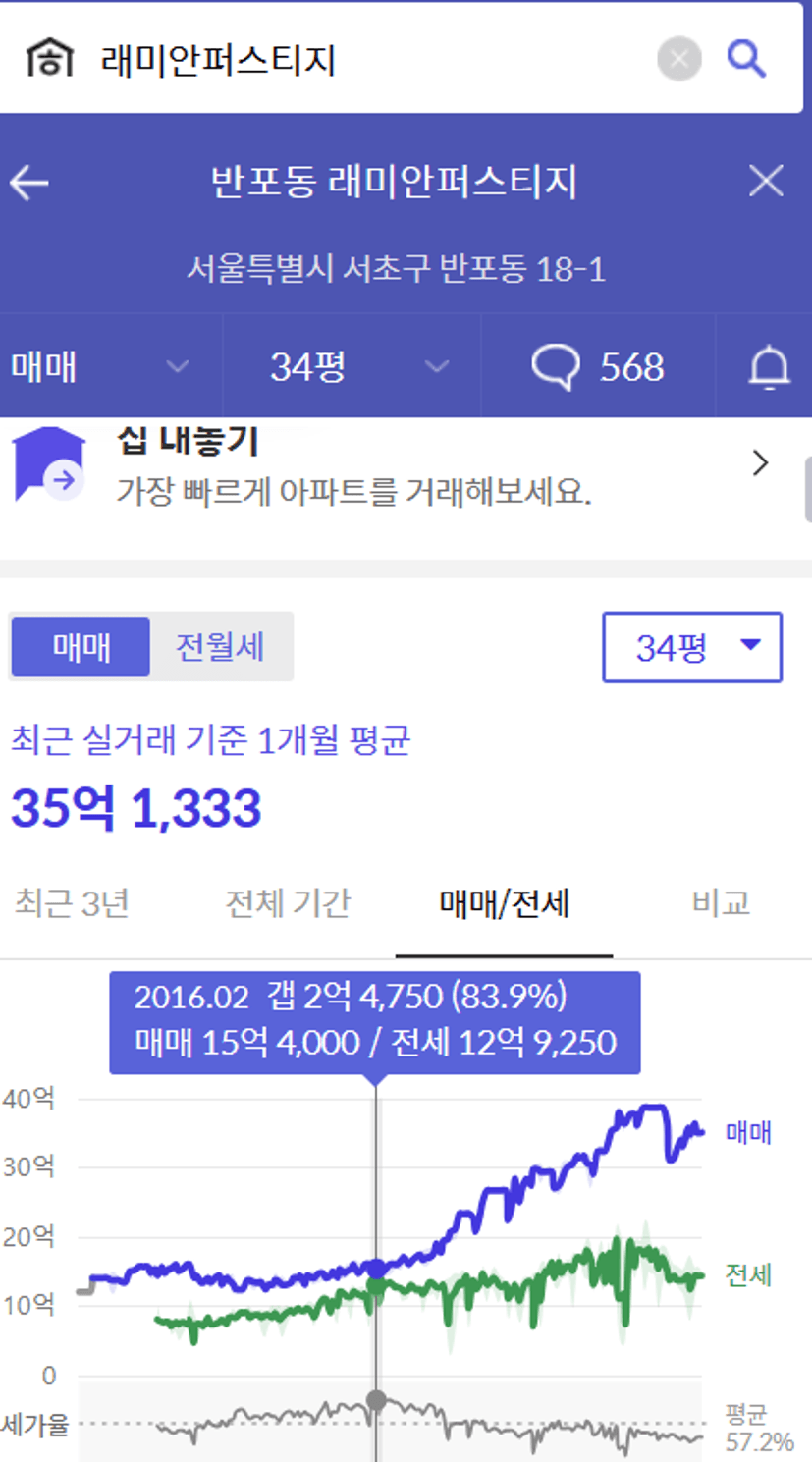Open the 집 내놓기 chevron arrow

(x=760, y=463)
